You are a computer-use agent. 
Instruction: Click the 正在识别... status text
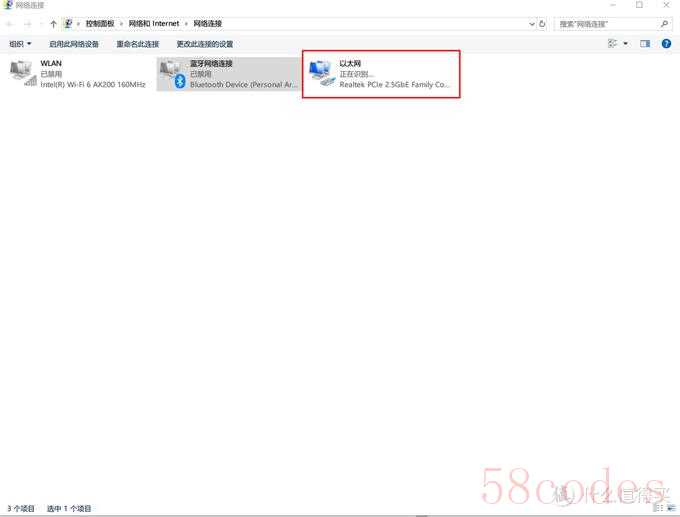pyautogui.click(x=356, y=74)
